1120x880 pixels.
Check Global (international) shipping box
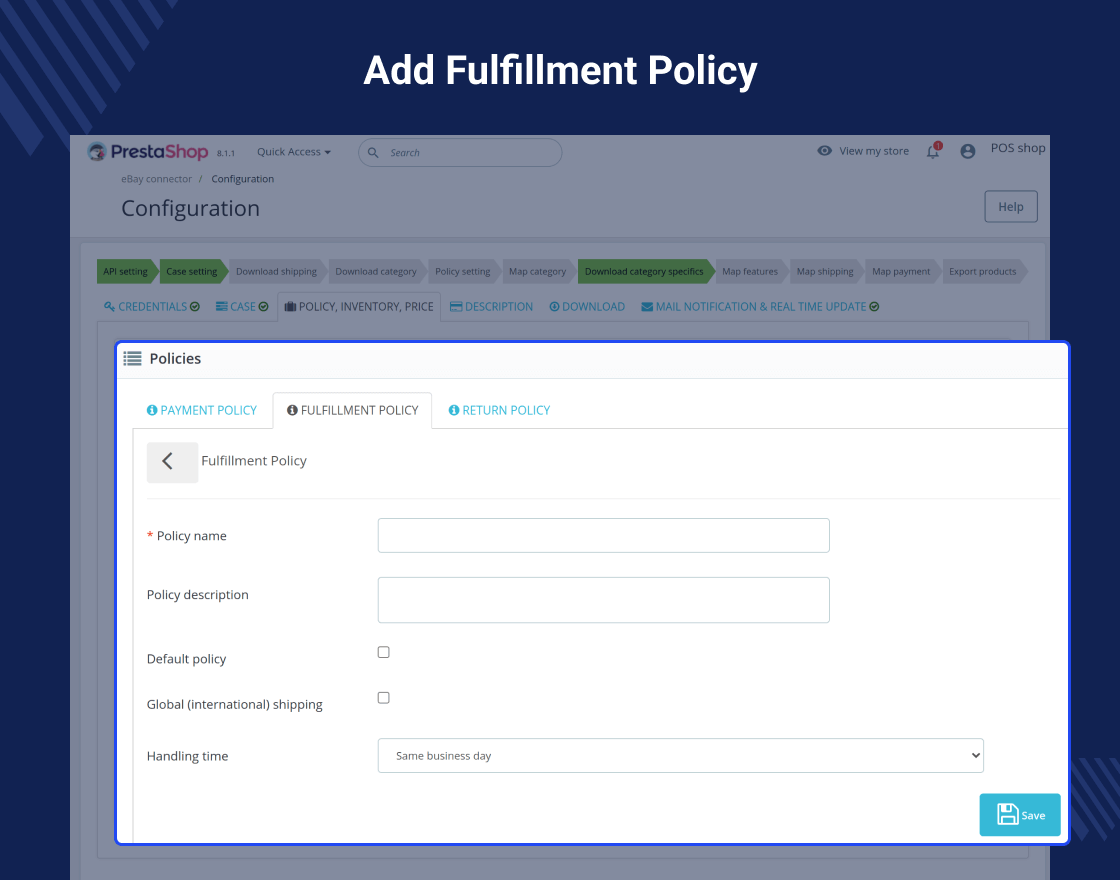point(384,698)
